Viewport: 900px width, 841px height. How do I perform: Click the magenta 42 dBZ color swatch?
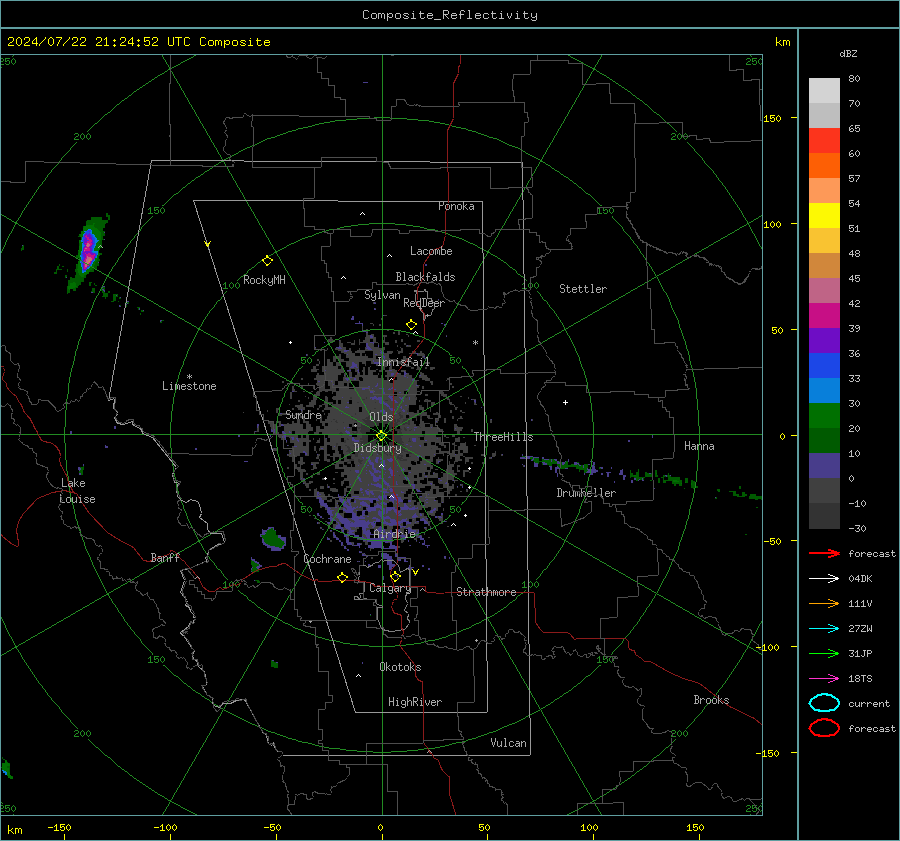(x=824, y=316)
